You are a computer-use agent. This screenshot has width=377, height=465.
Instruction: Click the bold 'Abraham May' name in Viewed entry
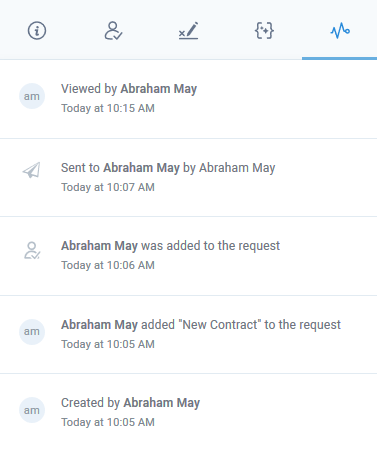coord(159,89)
